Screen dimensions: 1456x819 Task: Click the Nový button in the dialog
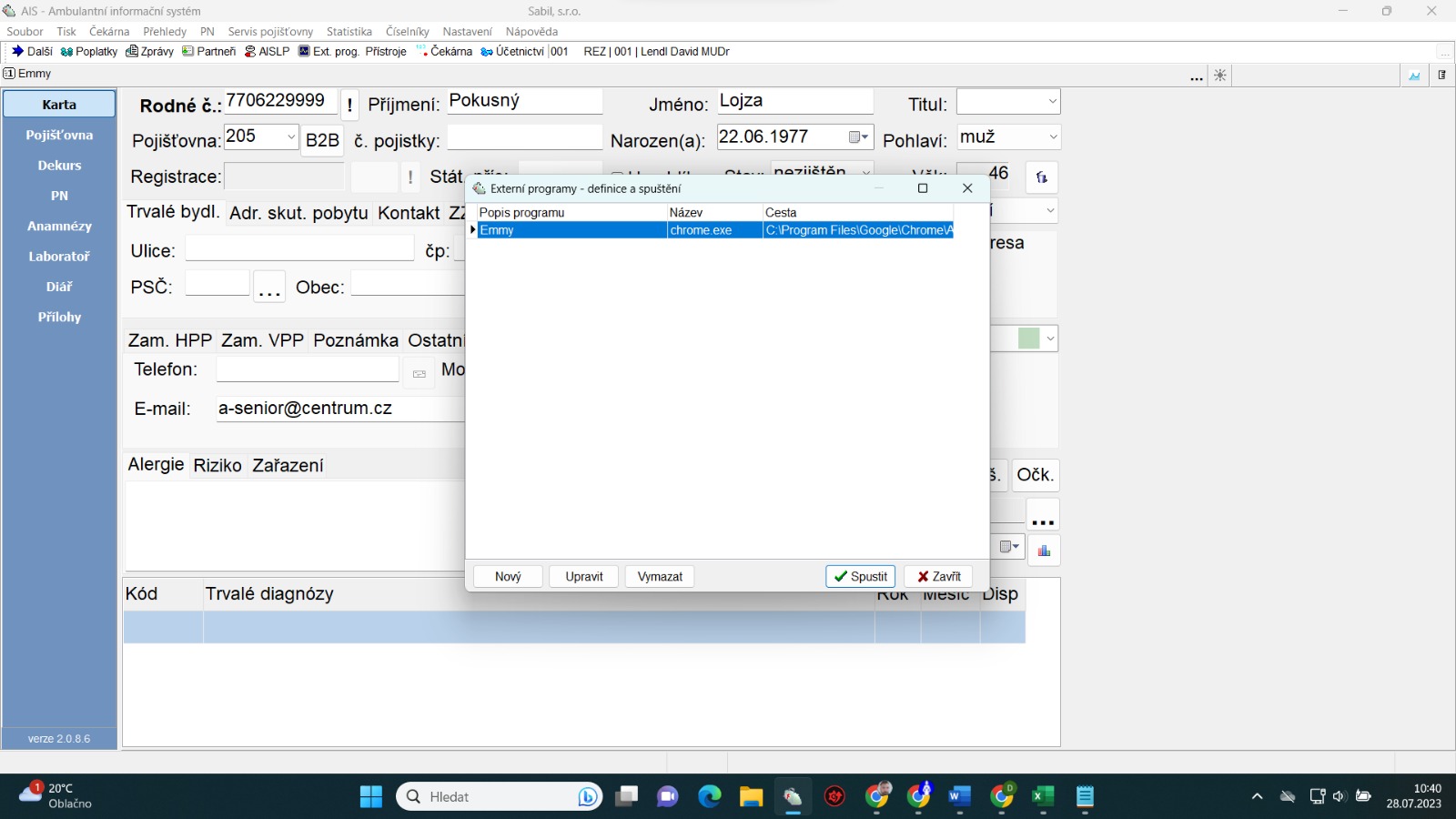[x=508, y=577]
